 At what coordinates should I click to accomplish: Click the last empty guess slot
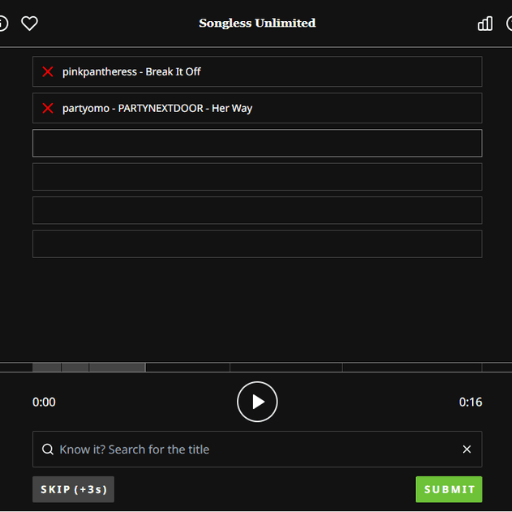pyautogui.click(x=257, y=244)
